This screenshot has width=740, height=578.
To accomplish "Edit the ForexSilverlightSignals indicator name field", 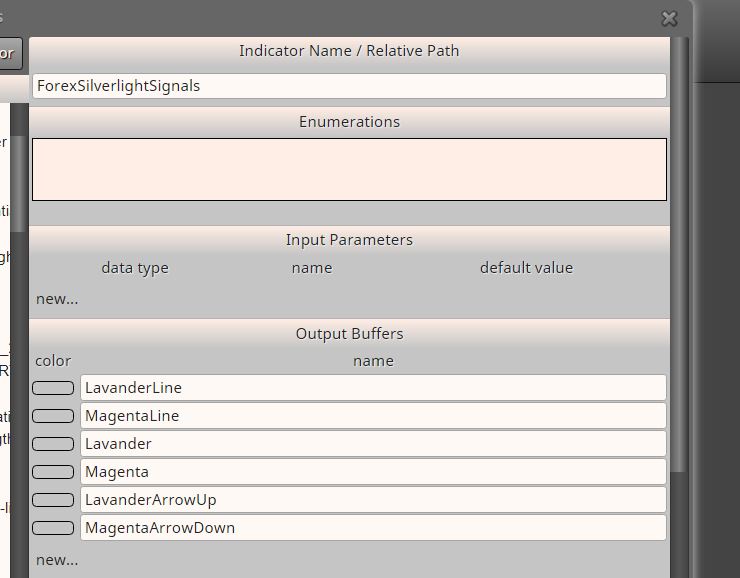I will pos(349,86).
